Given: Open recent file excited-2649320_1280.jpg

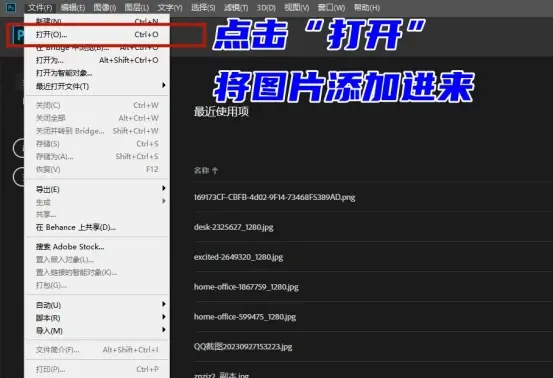Looking at the screenshot, I should click(238, 257).
